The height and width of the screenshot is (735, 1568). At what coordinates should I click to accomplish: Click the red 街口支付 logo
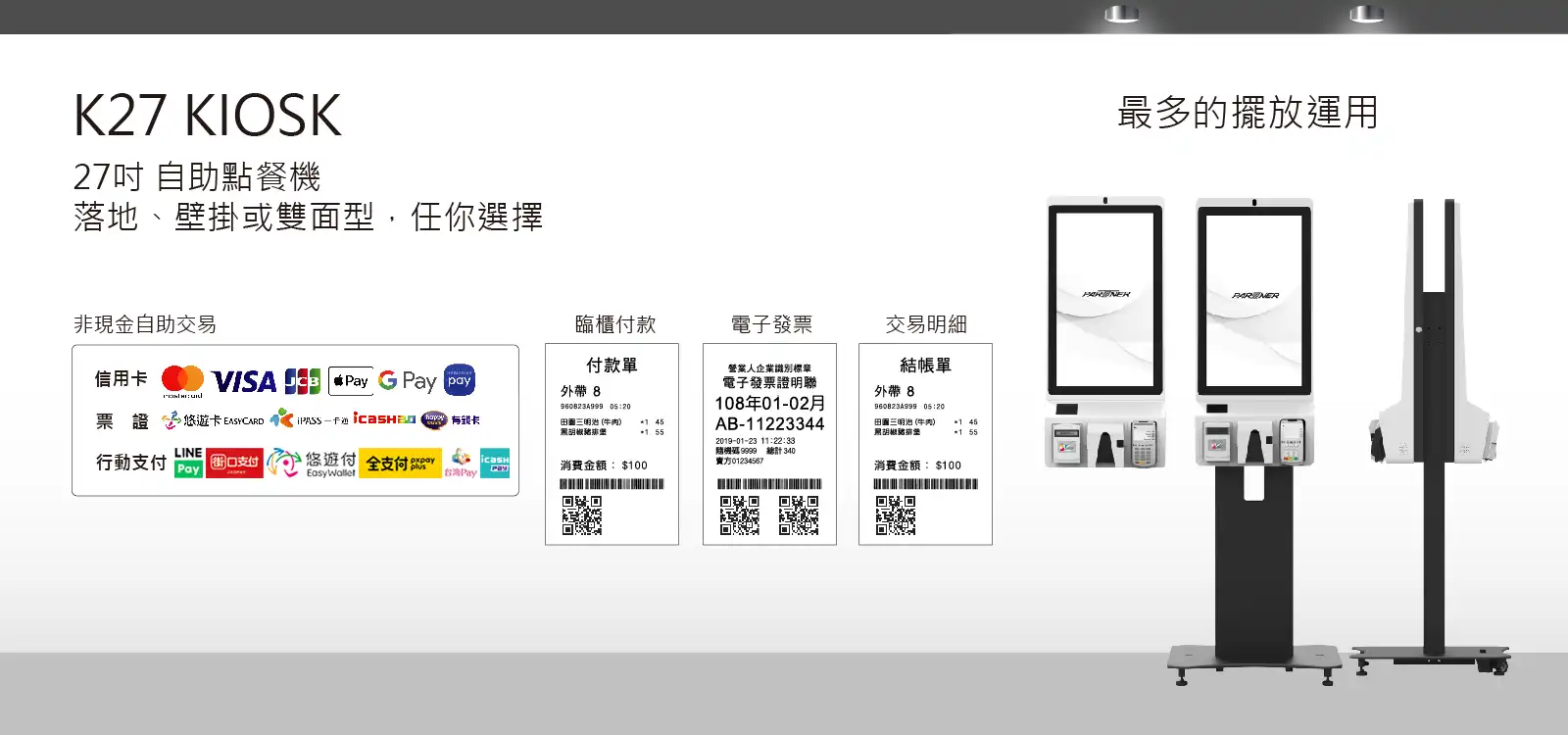click(234, 463)
